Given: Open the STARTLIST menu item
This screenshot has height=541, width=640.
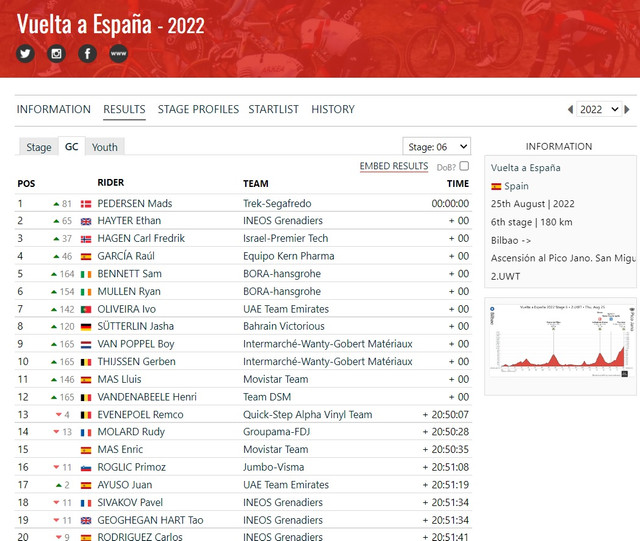Looking at the screenshot, I should click(x=273, y=109).
